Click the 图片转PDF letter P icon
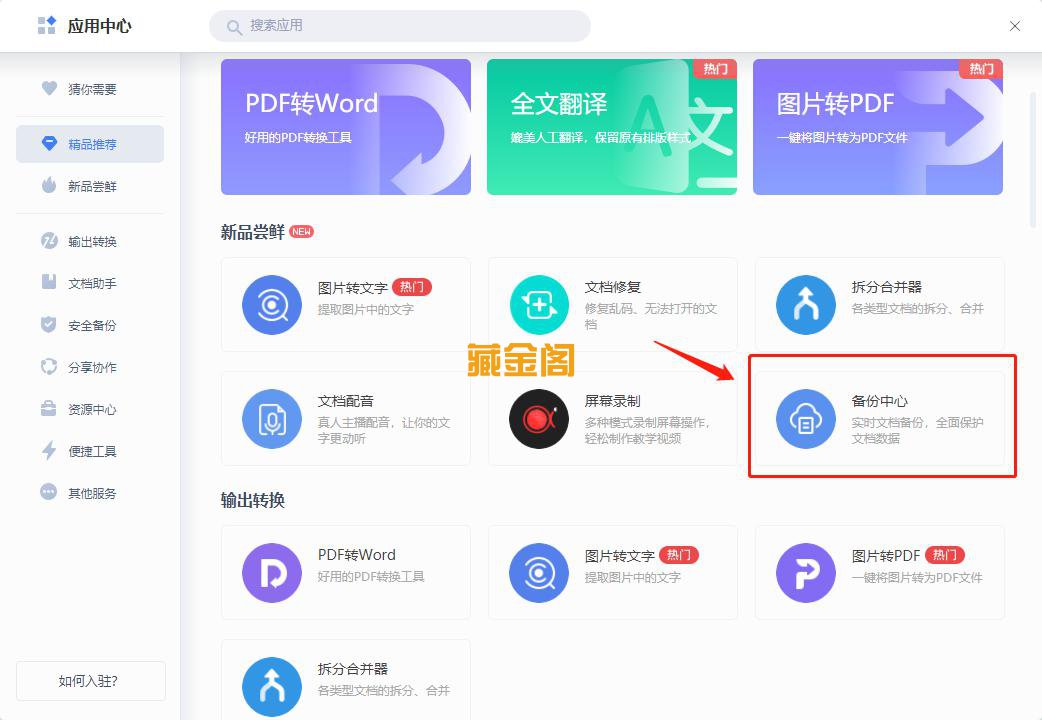Viewport: 1042px width, 720px height. tap(805, 572)
